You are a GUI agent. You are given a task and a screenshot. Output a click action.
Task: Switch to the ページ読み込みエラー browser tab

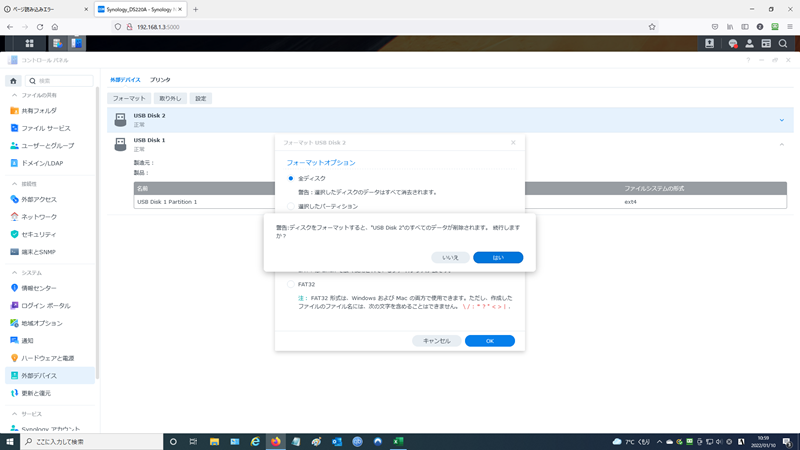point(46,9)
